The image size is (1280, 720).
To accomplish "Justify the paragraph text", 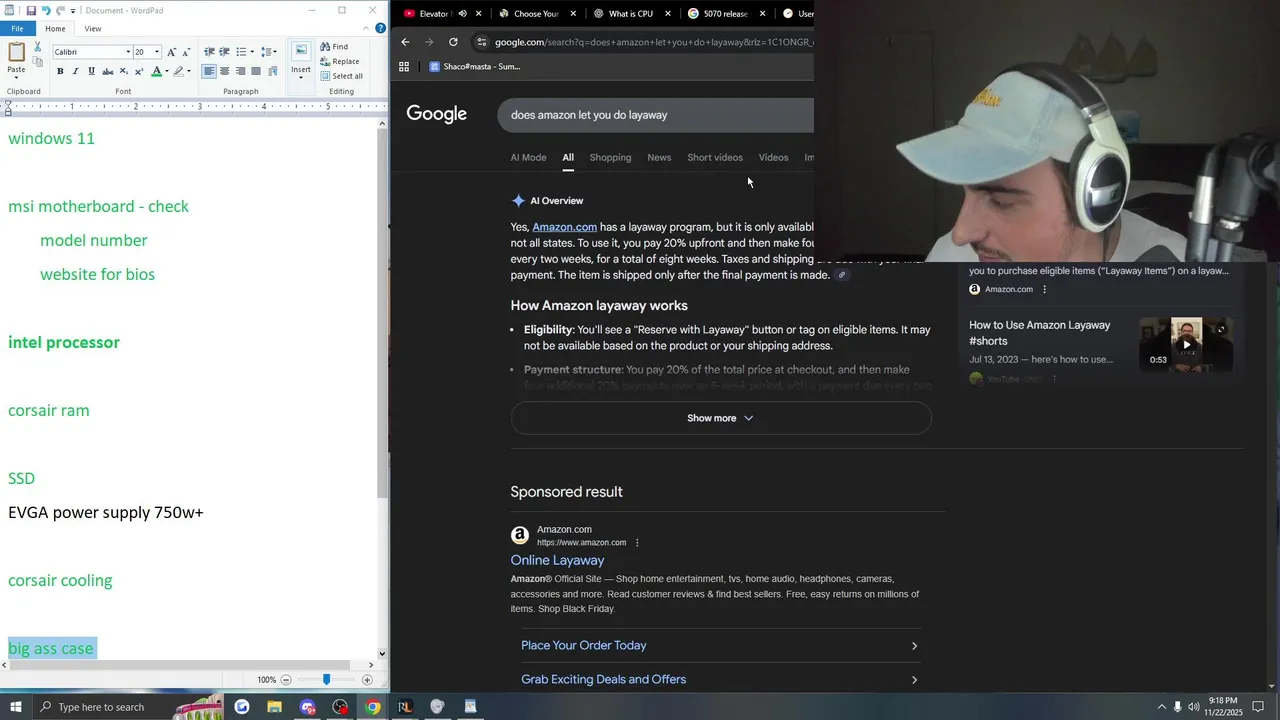I will pyautogui.click(x=256, y=71).
